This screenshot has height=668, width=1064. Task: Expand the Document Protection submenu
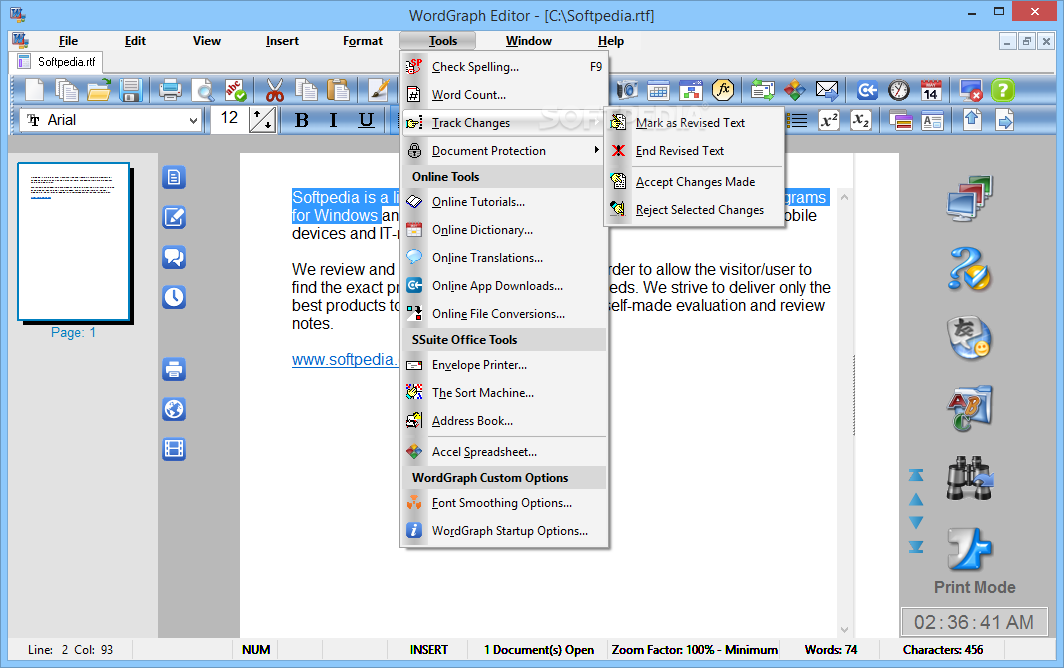click(x=504, y=151)
